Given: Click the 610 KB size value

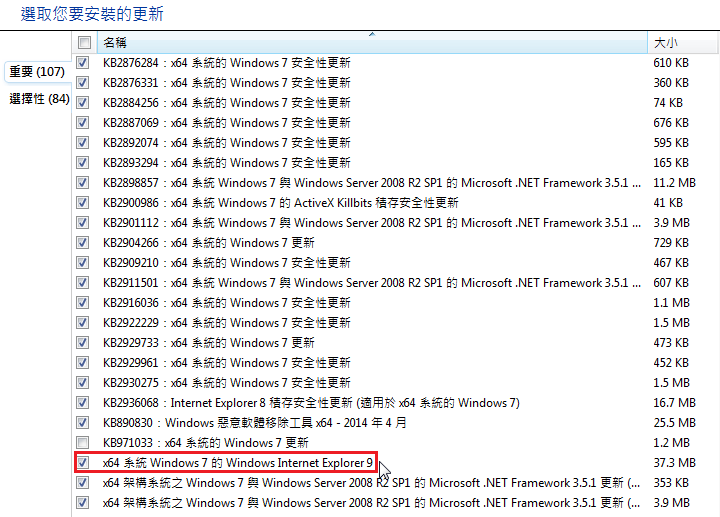Looking at the screenshot, I should pyautogui.click(x=671, y=62).
